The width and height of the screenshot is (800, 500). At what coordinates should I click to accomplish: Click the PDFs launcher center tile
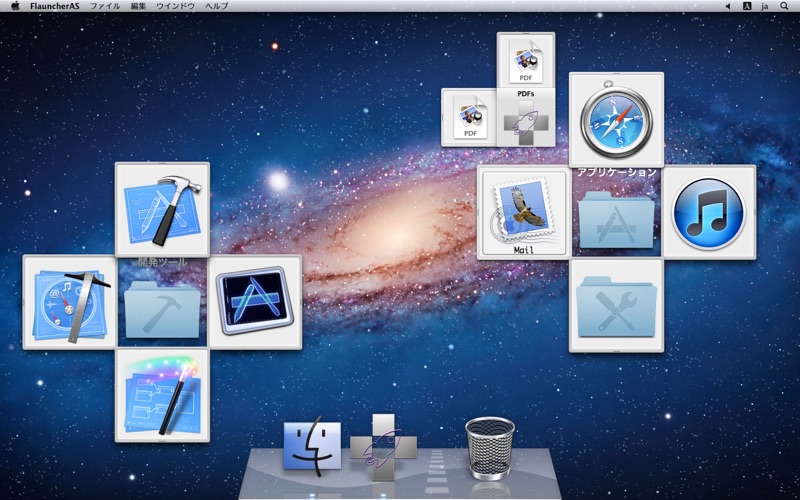[x=526, y=120]
